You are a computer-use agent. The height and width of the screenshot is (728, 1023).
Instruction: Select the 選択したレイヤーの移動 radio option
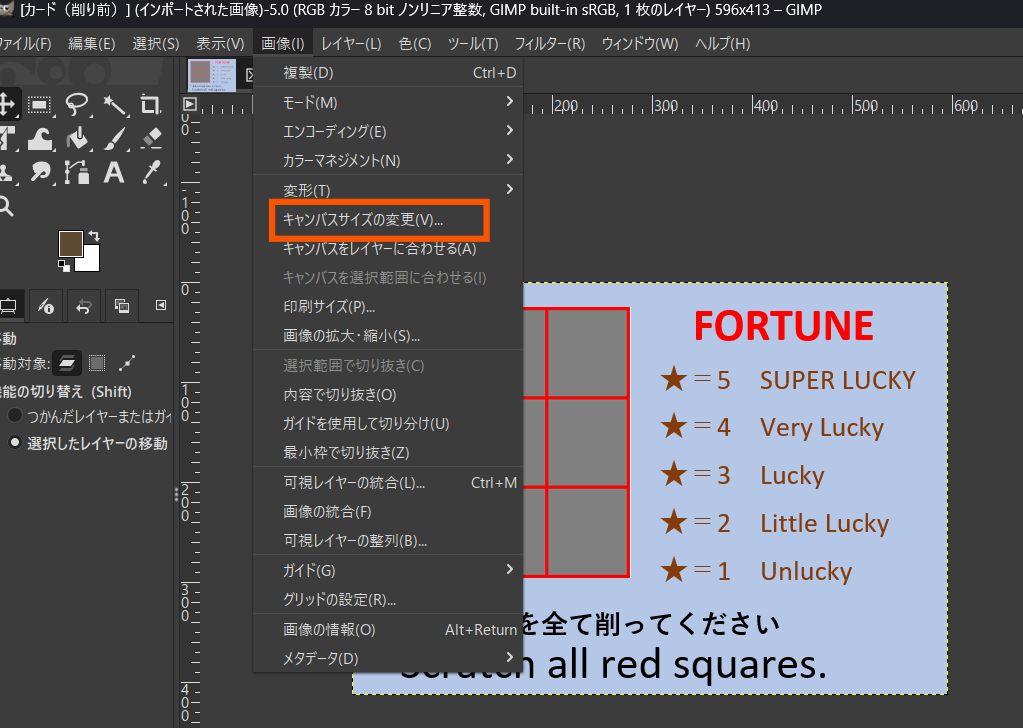click(16, 443)
